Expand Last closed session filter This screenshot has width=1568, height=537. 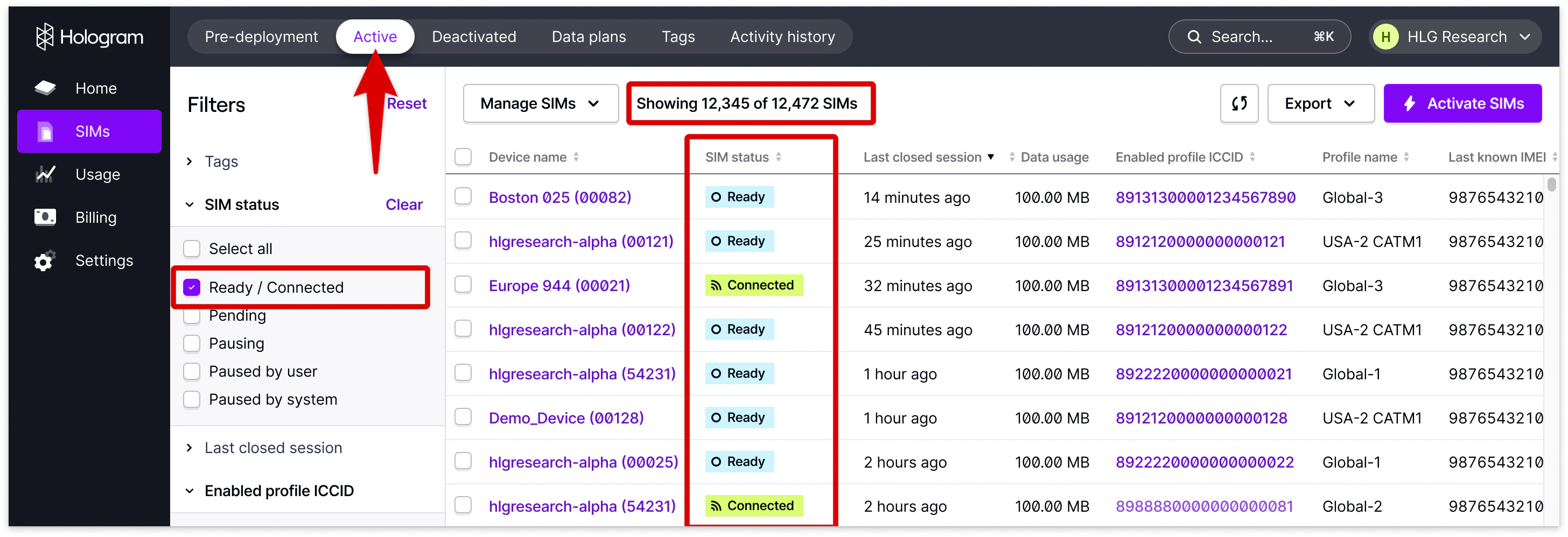(190, 448)
